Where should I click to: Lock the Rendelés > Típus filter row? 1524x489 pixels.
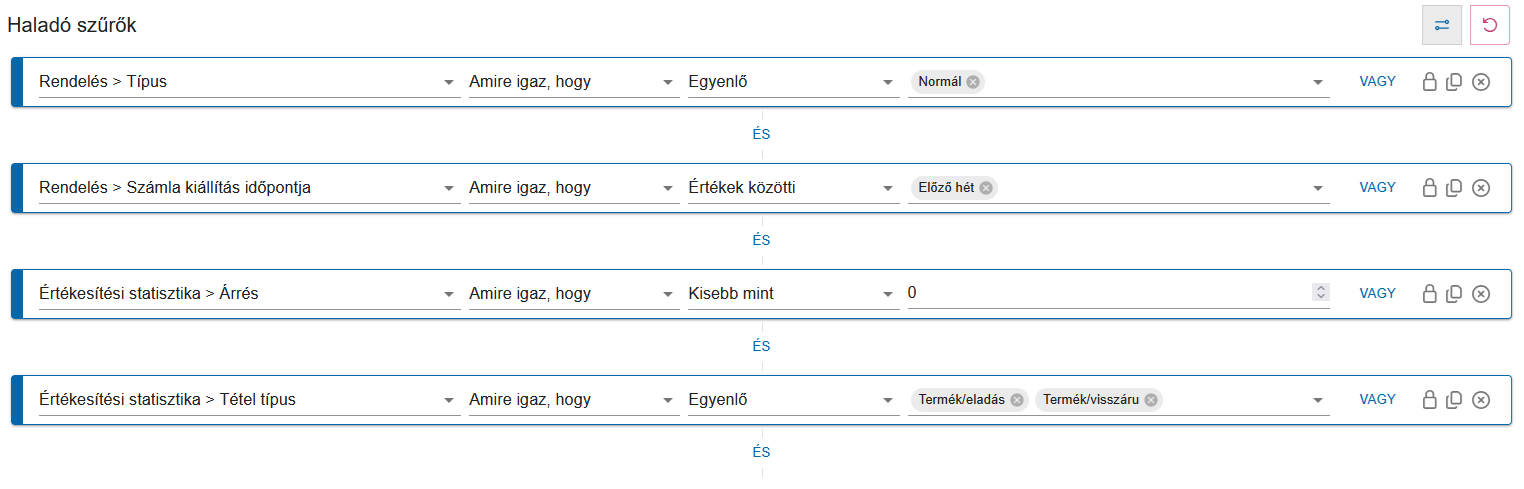point(1430,82)
